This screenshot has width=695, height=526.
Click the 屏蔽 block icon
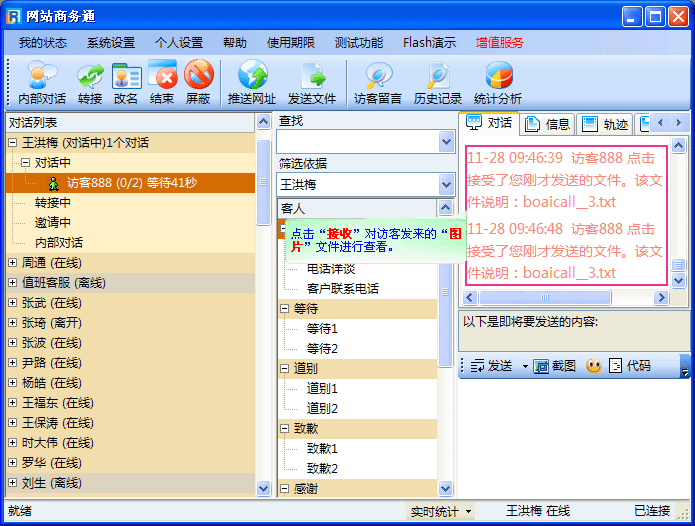[x=198, y=83]
